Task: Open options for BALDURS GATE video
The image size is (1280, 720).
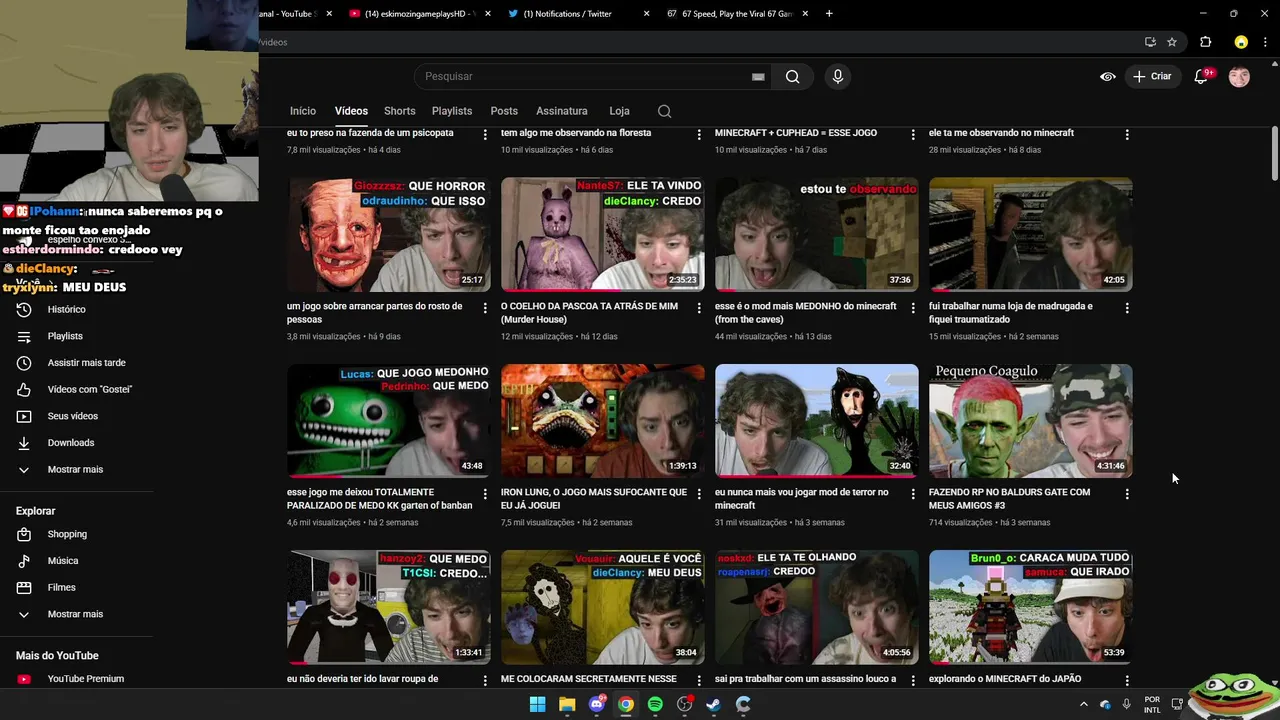Action: click(1127, 494)
